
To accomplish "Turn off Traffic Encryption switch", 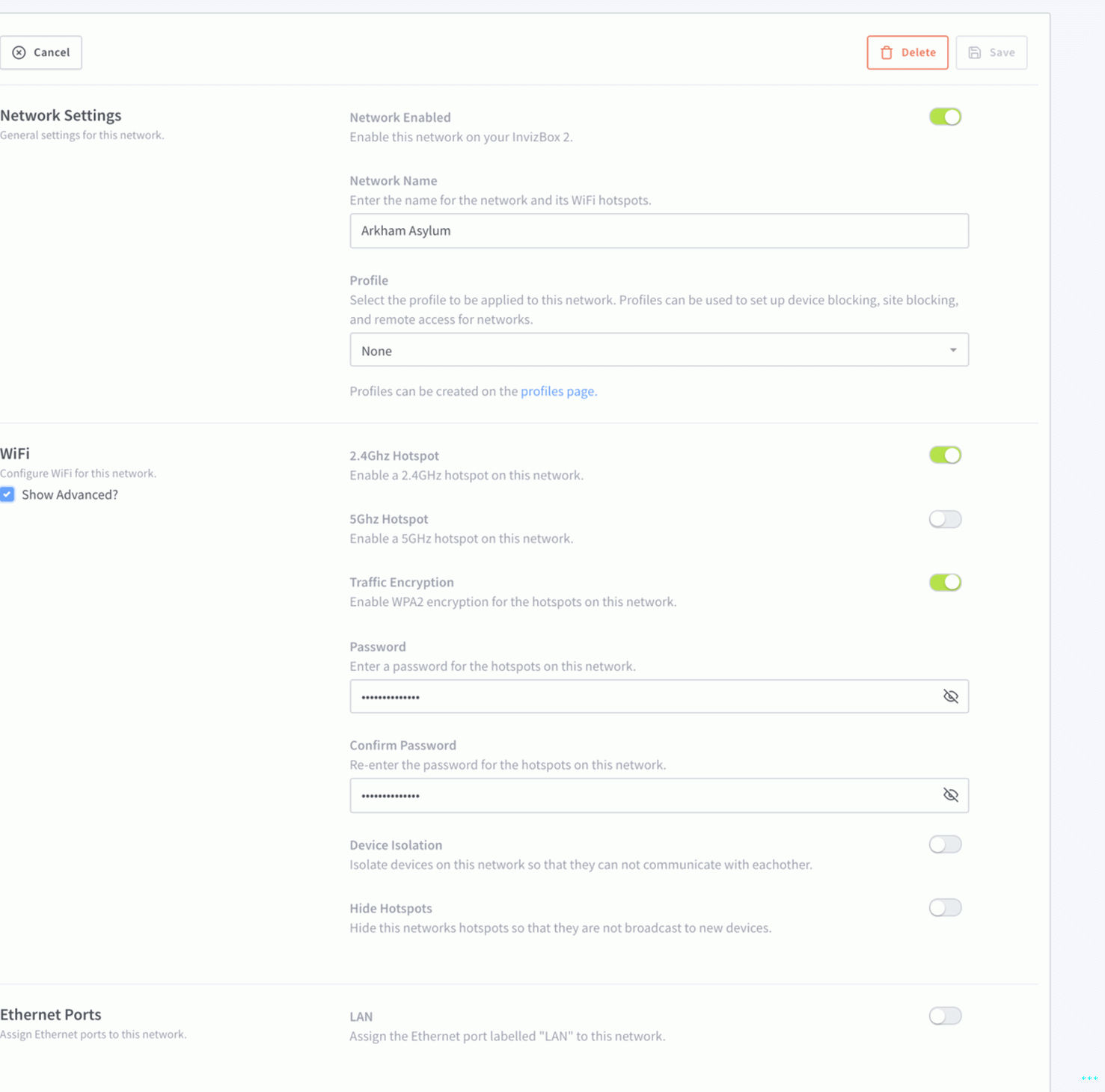I will [945, 583].
